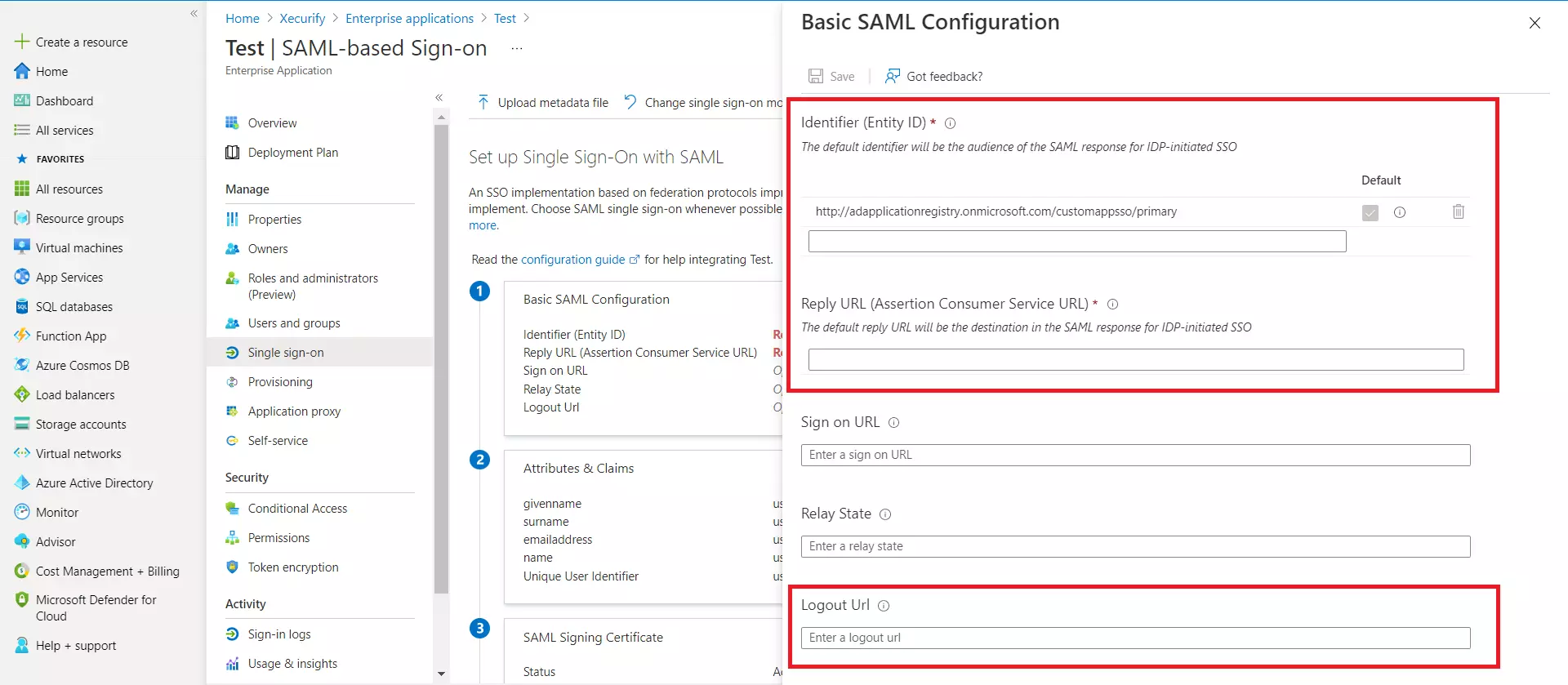Viewport: 1568px width, 685px height.
Task: Click the All resources grid icon
Action: (x=22, y=189)
